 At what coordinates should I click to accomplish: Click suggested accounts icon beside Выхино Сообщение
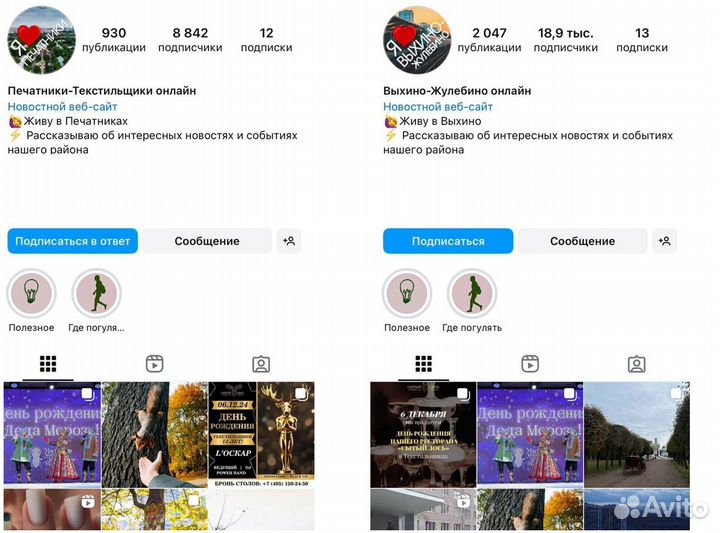[x=664, y=241]
